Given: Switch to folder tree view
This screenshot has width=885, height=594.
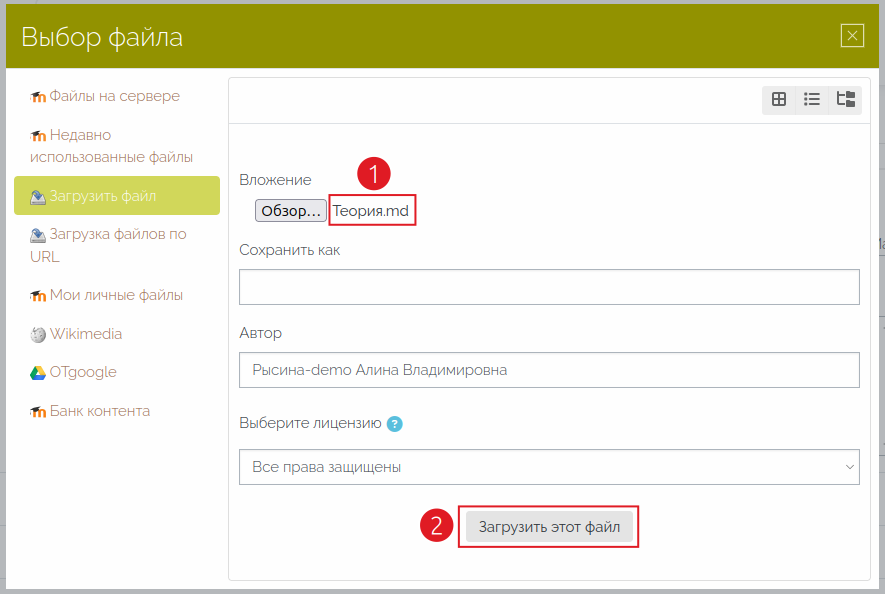Looking at the screenshot, I should coord(846,99).
